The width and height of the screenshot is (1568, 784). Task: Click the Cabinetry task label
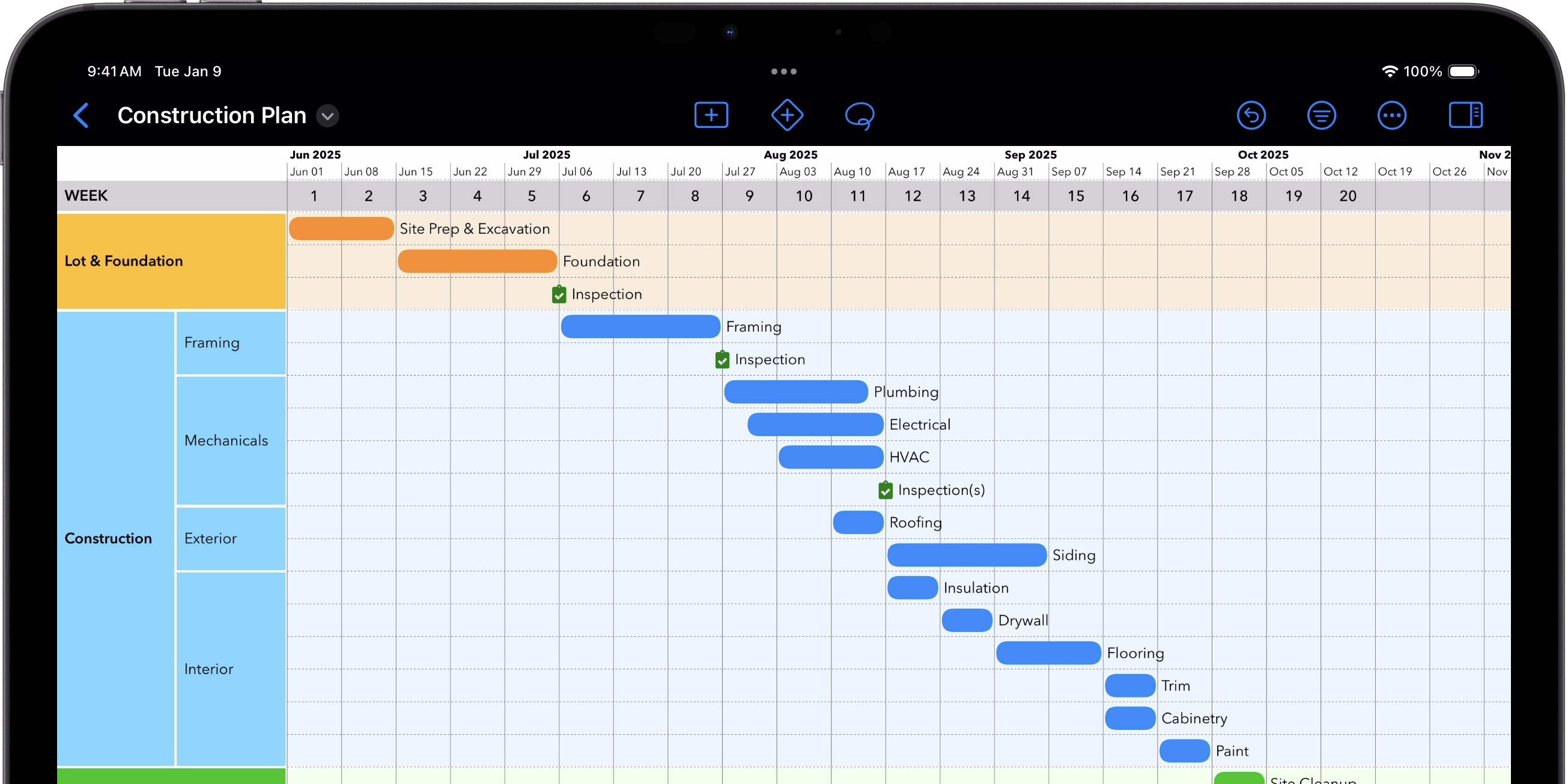tap(1196, 719)
